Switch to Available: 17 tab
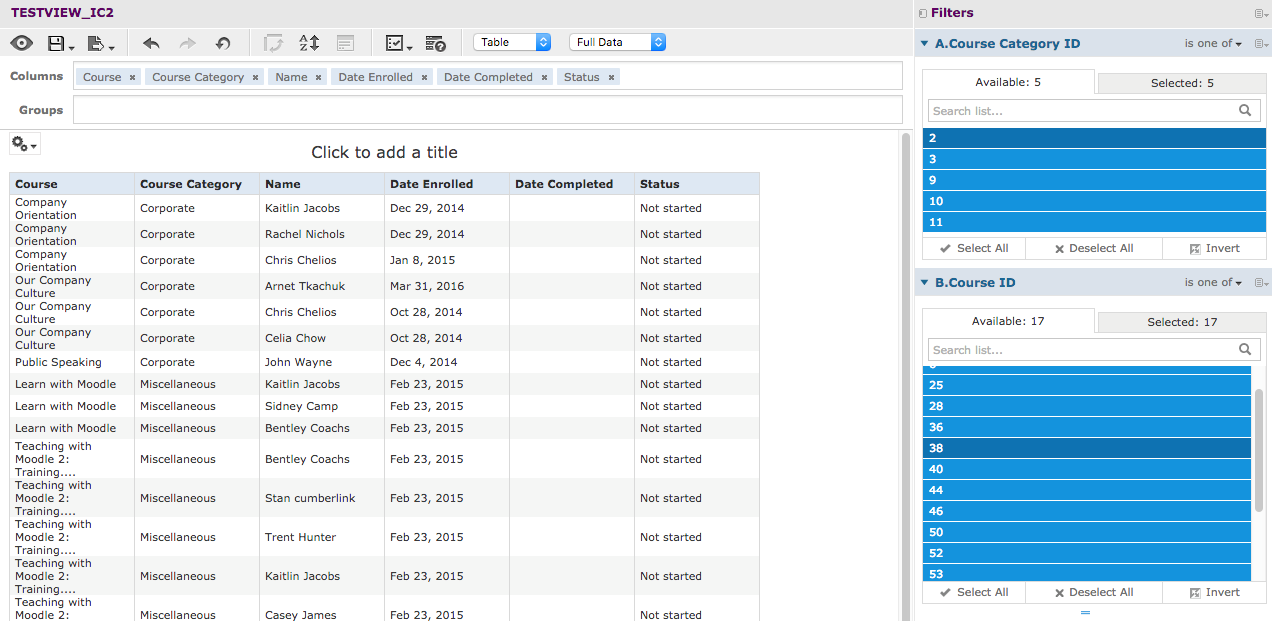 coord(1008,321)
